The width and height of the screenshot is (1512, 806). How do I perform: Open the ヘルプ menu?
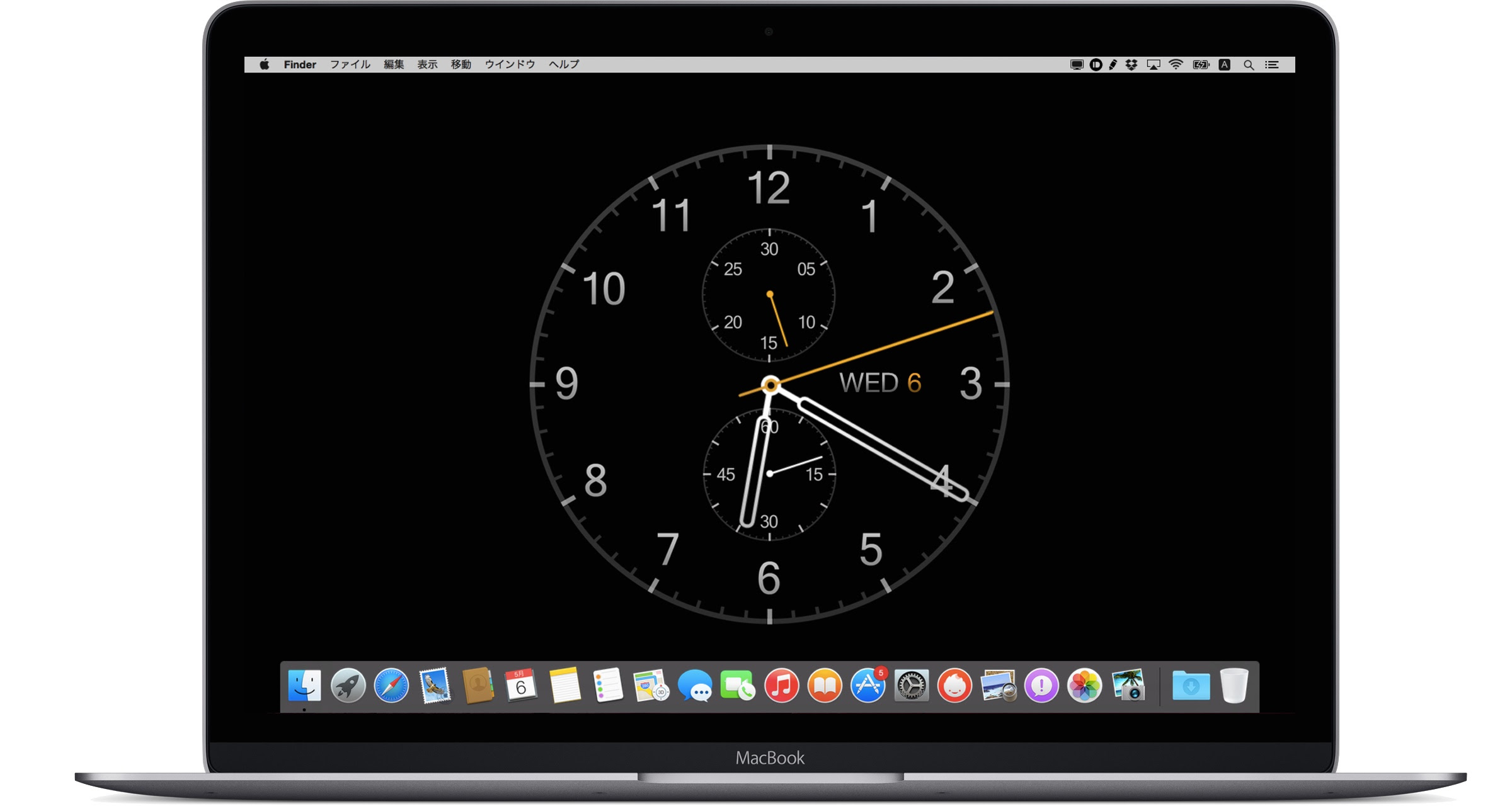tap(564, 65)
